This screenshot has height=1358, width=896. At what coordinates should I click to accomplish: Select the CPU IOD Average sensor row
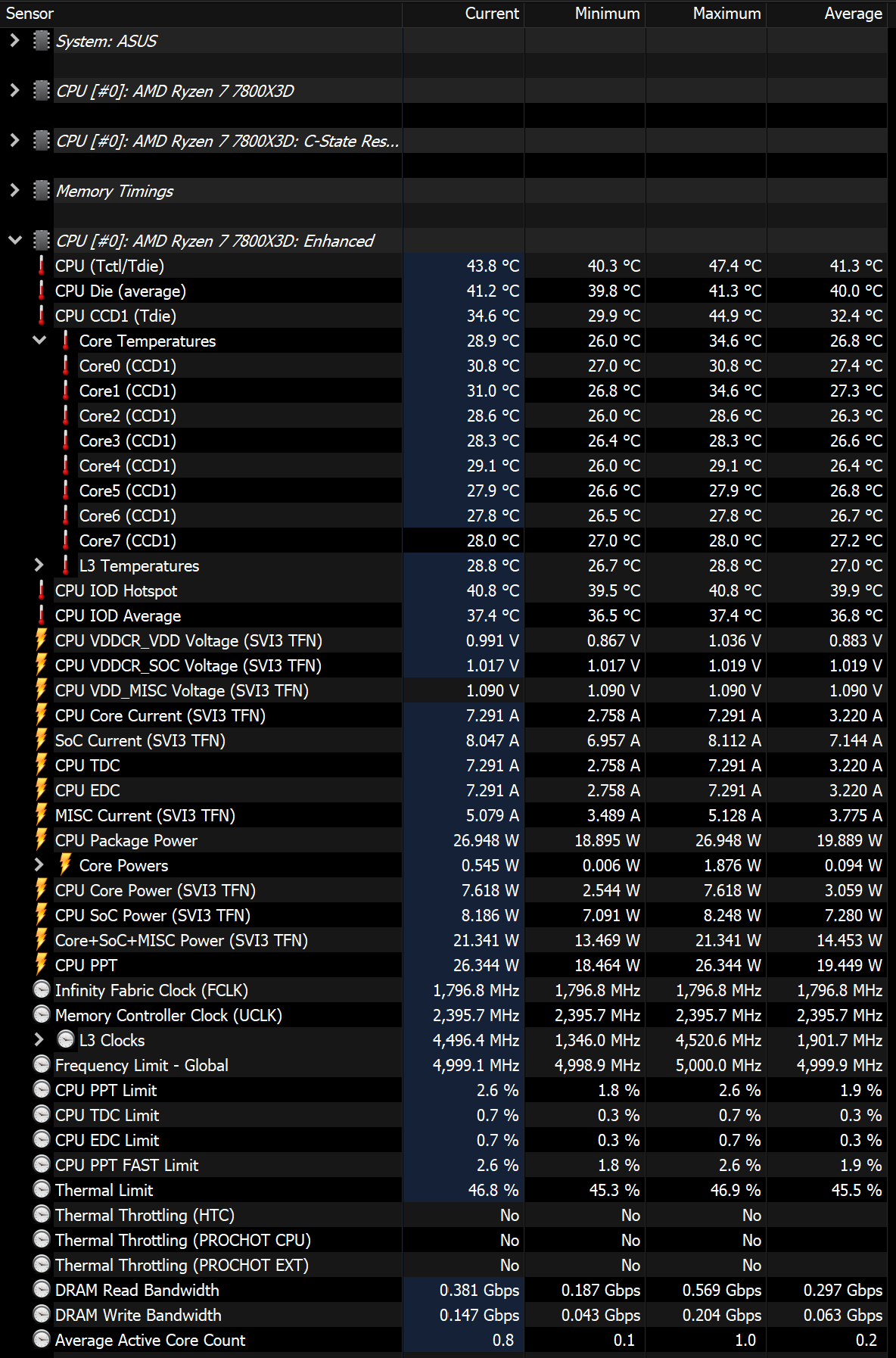click(x=443, y=615)
